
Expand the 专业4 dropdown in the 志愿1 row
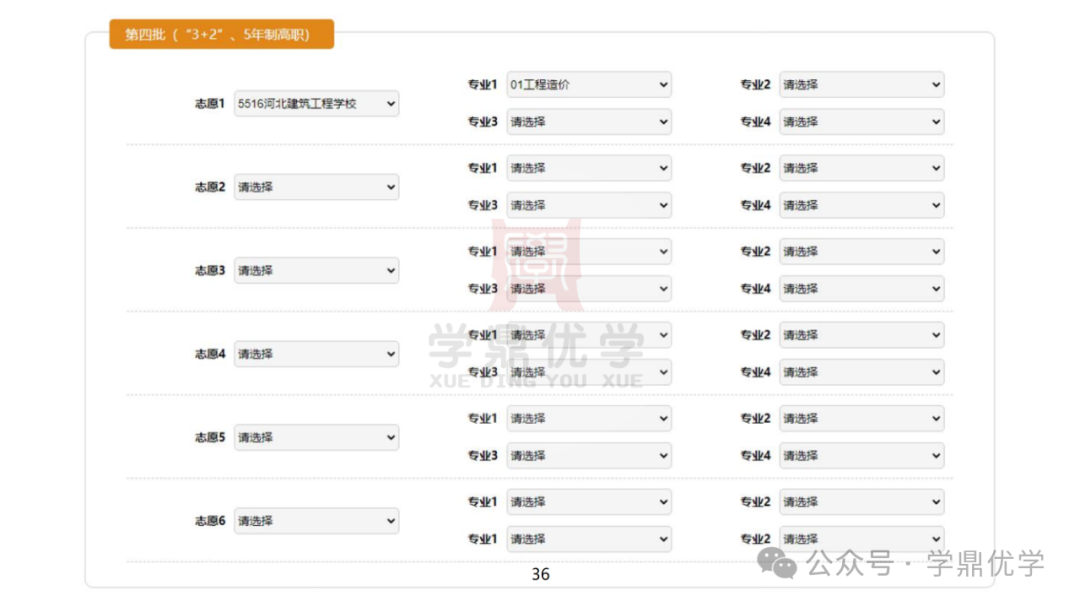(862, 122)
